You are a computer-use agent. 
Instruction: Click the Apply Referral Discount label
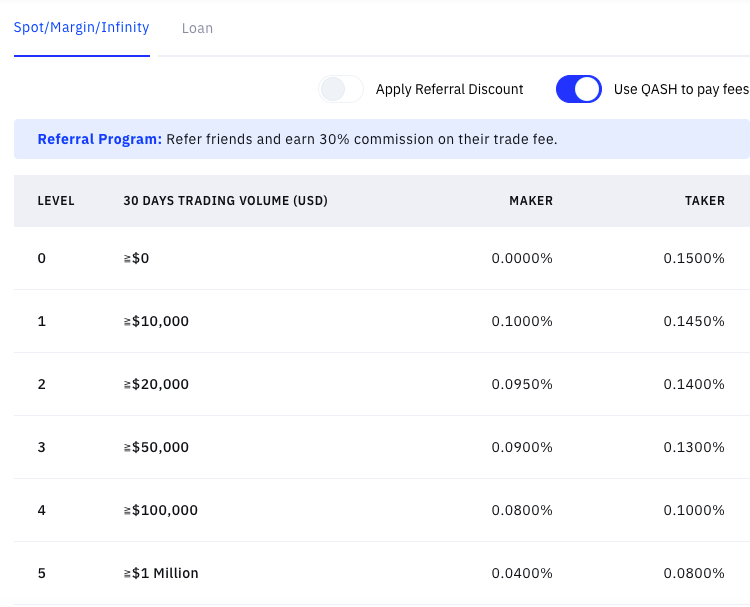click(x=449, y=89)
